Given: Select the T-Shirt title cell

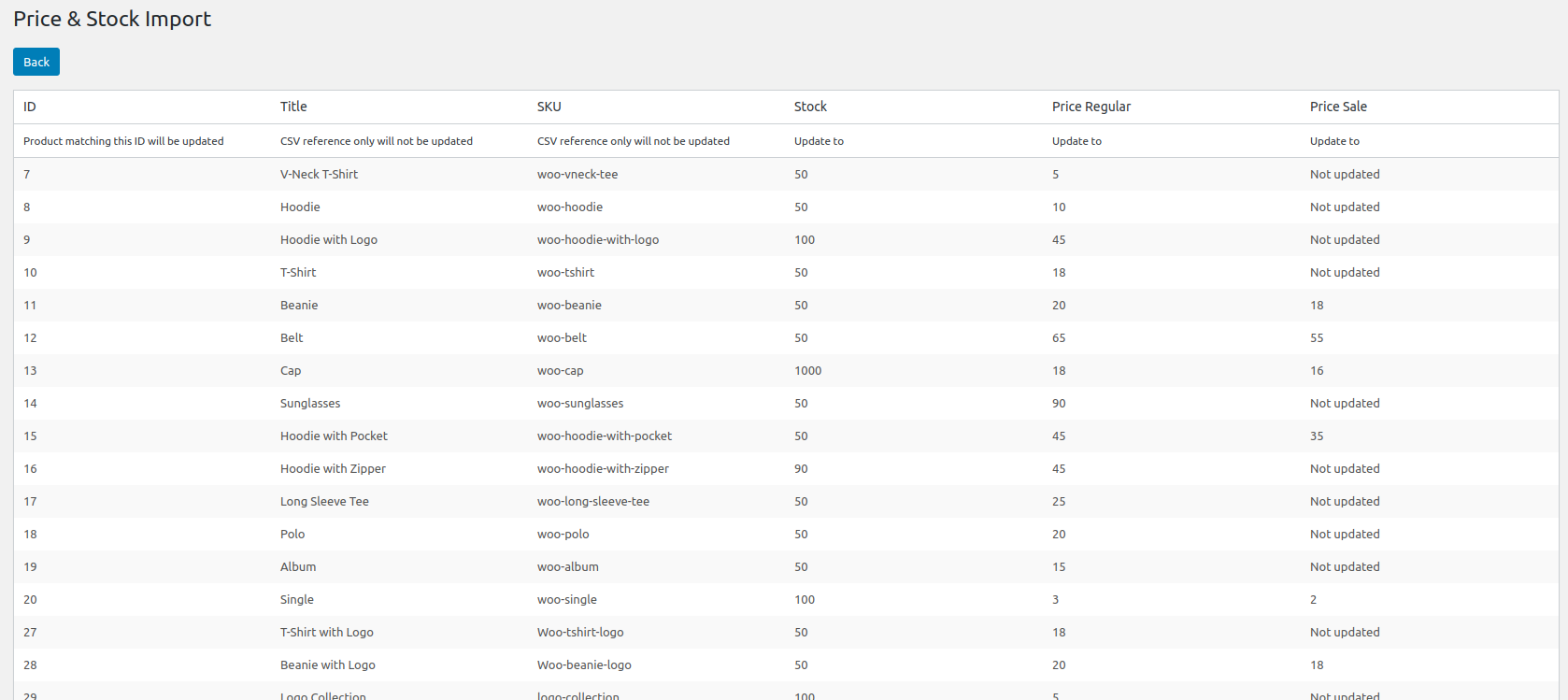Looking at the screenshot, I should (x=298, y=272).
